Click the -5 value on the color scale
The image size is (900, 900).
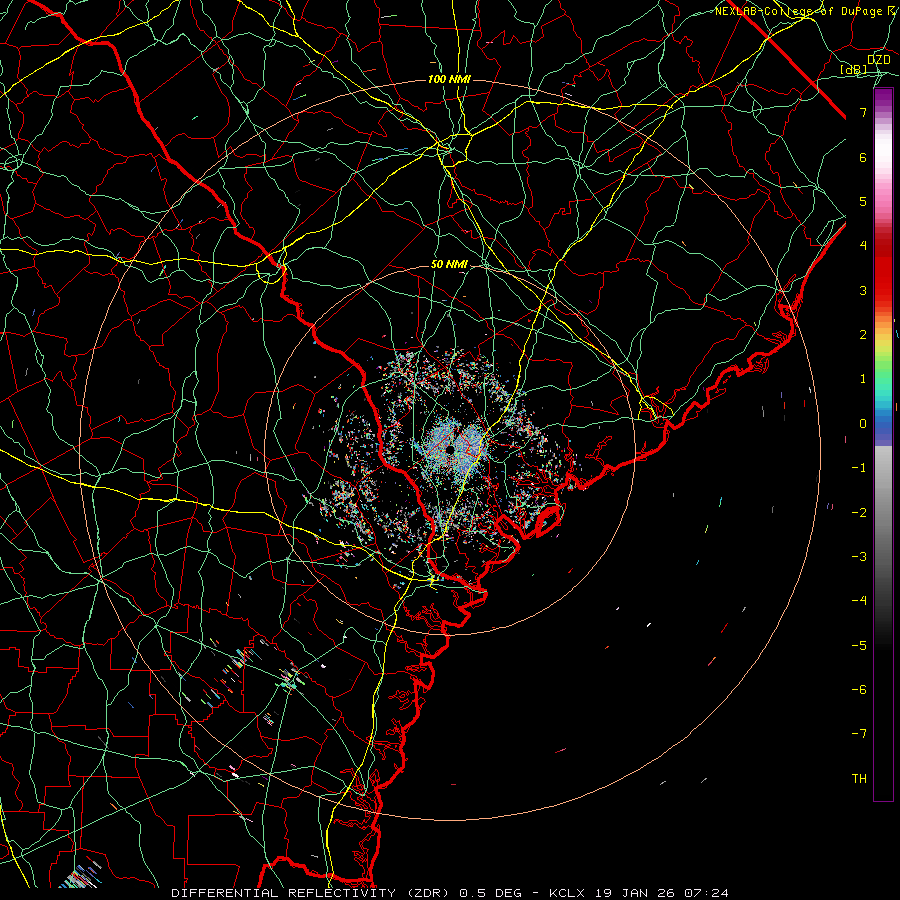(859, 645)
